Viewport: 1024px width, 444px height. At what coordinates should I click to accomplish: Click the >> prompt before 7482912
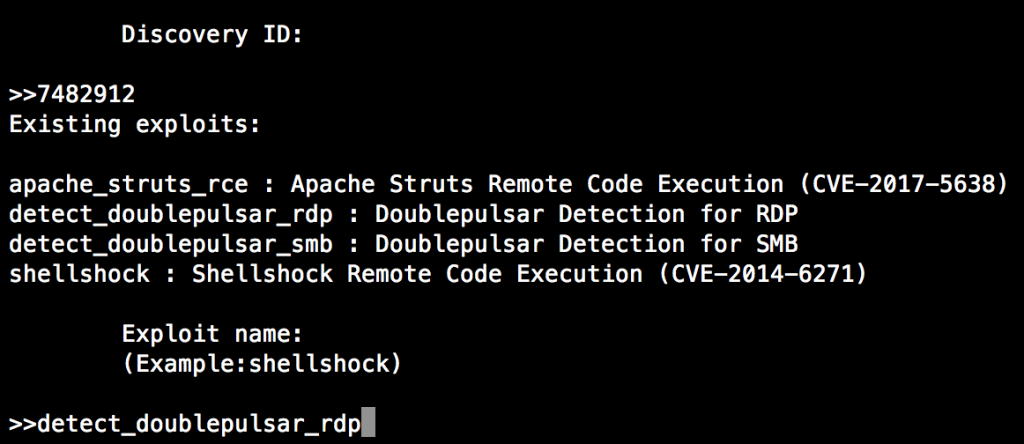(x=24, y=95)
